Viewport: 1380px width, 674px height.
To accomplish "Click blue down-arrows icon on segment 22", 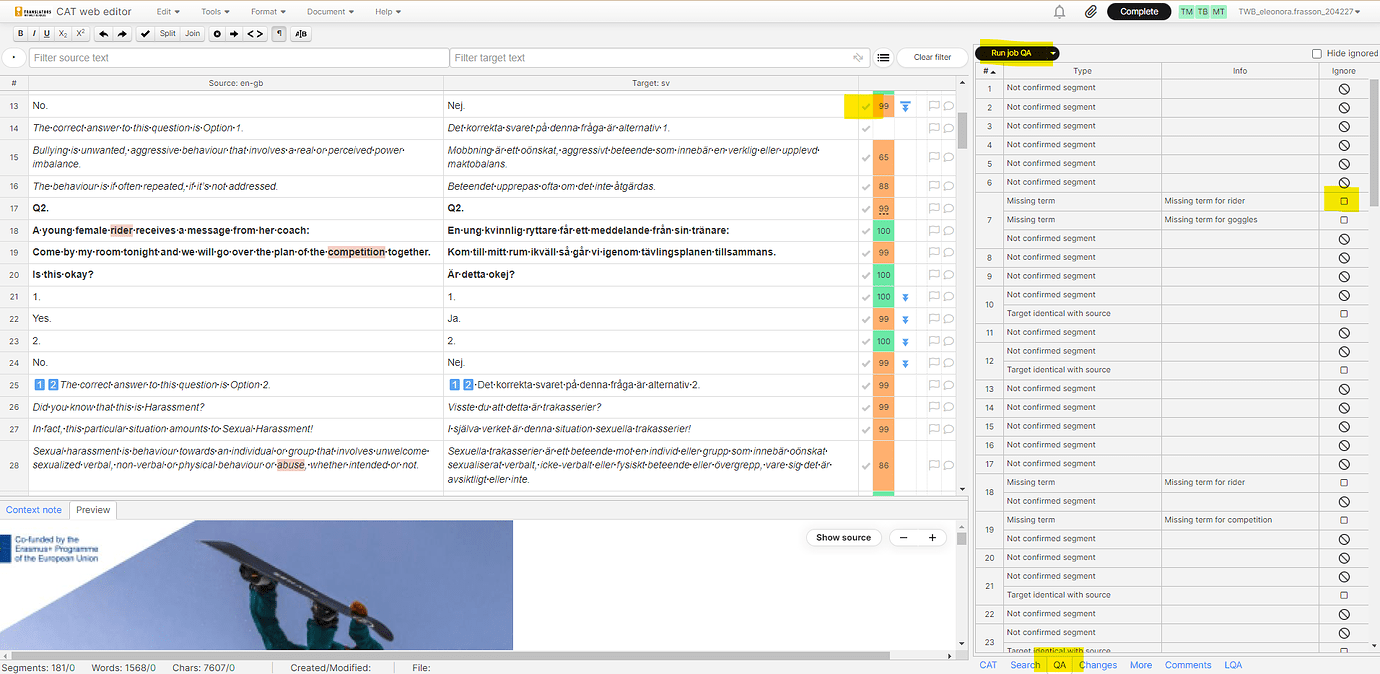I will (x=905, y=319).
